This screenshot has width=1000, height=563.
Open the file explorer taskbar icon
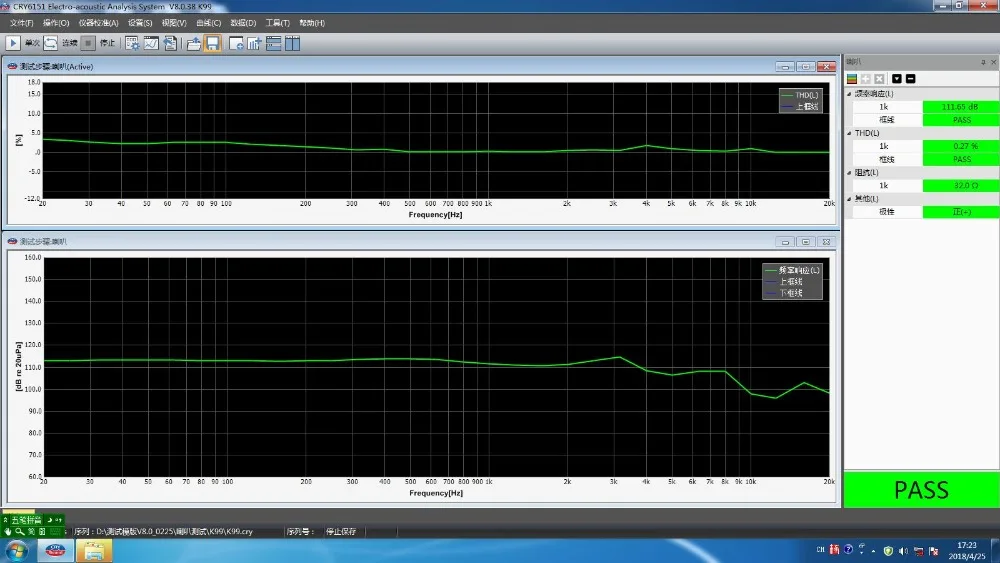pyautogui.click(x=94, y=551)
